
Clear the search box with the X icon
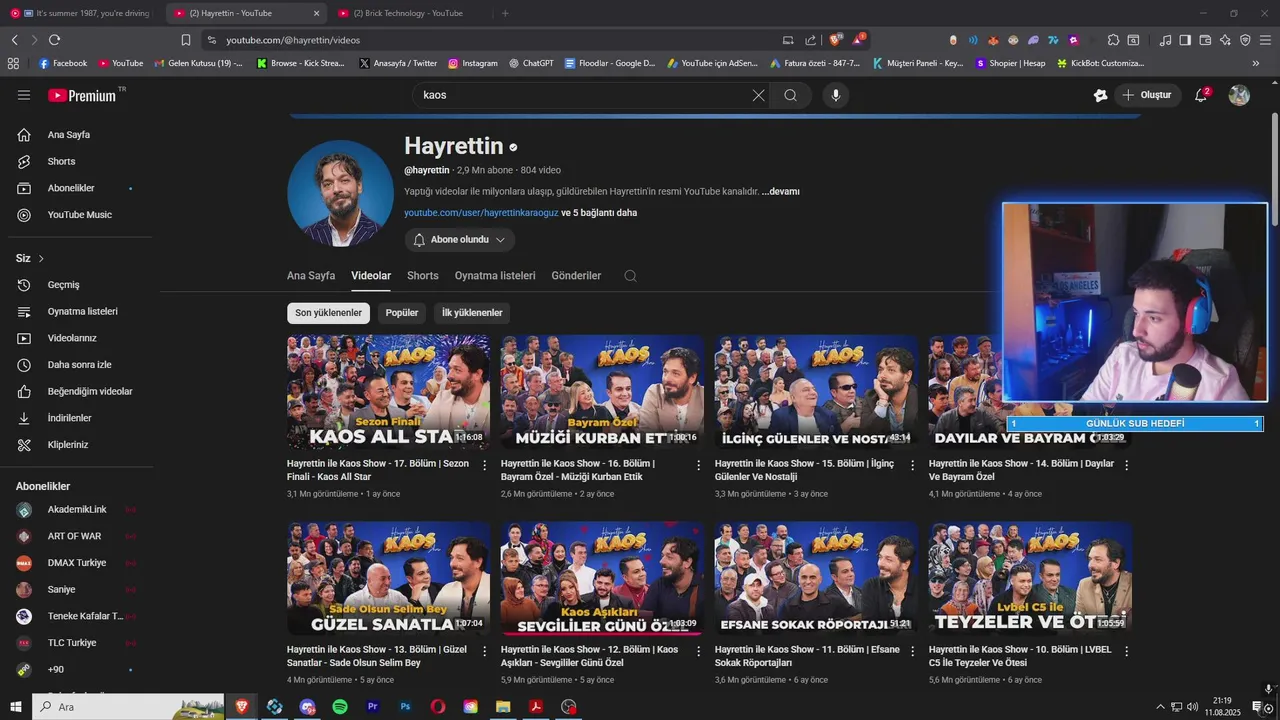point(758,95)
